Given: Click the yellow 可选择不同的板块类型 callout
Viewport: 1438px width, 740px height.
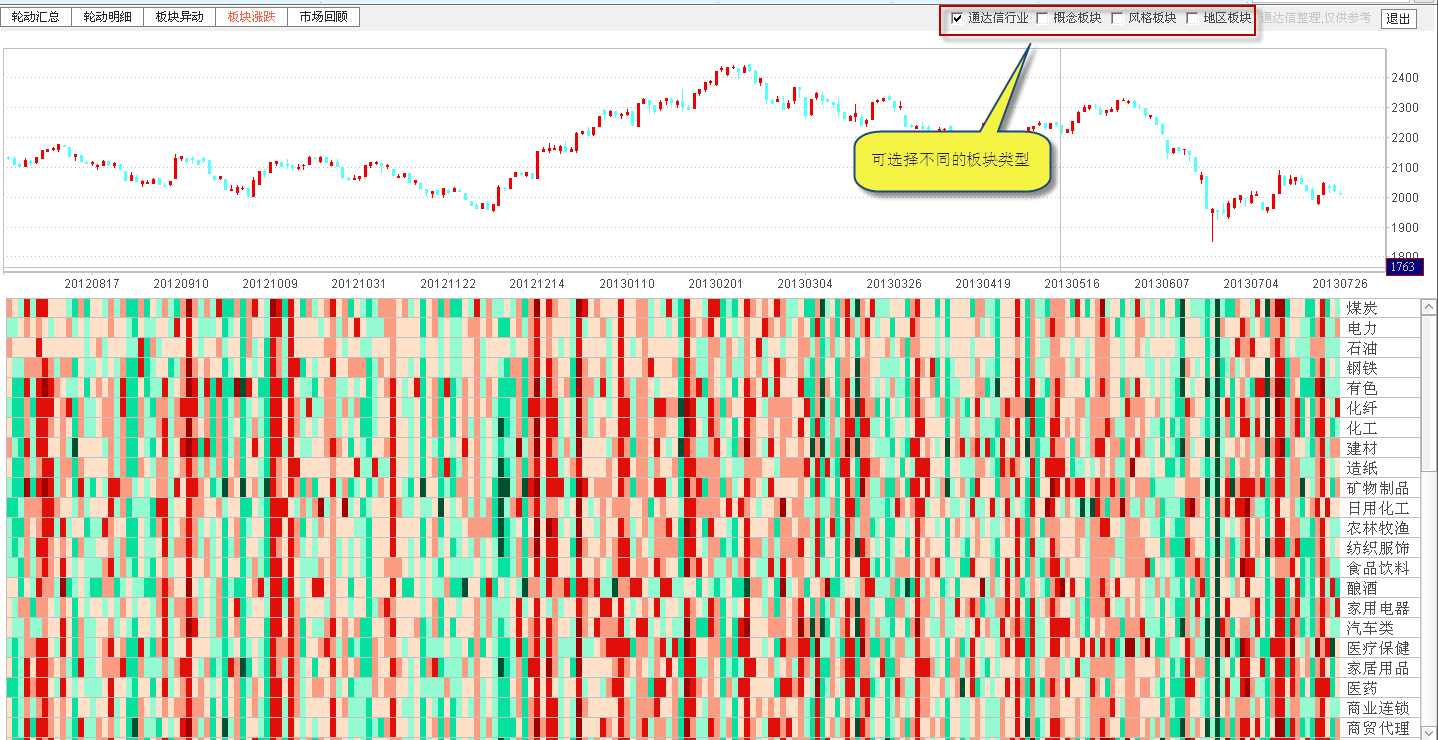Looking at the screenshot, I should 952,160.
